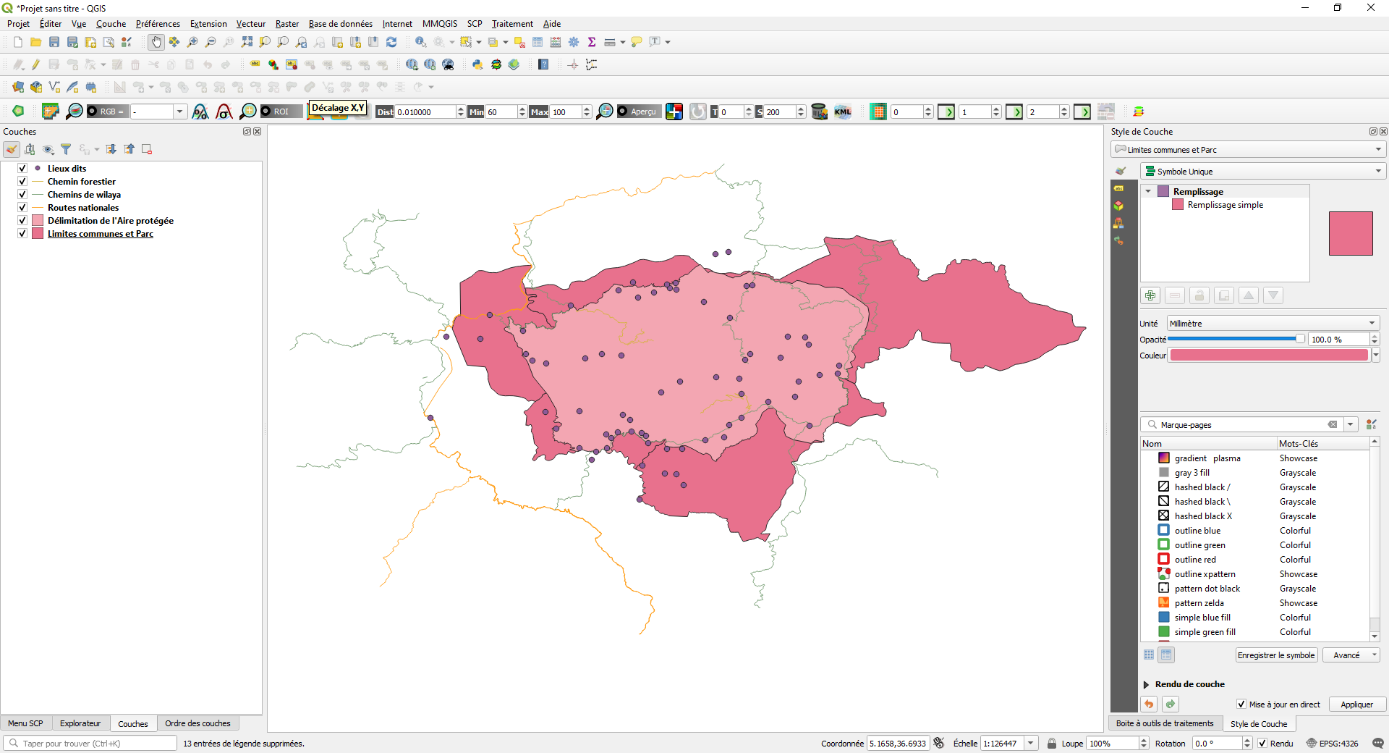Screen dimensions: 1389x753
Task: Click the Couleur fill color swatch
Action: tap(1268, 355)
